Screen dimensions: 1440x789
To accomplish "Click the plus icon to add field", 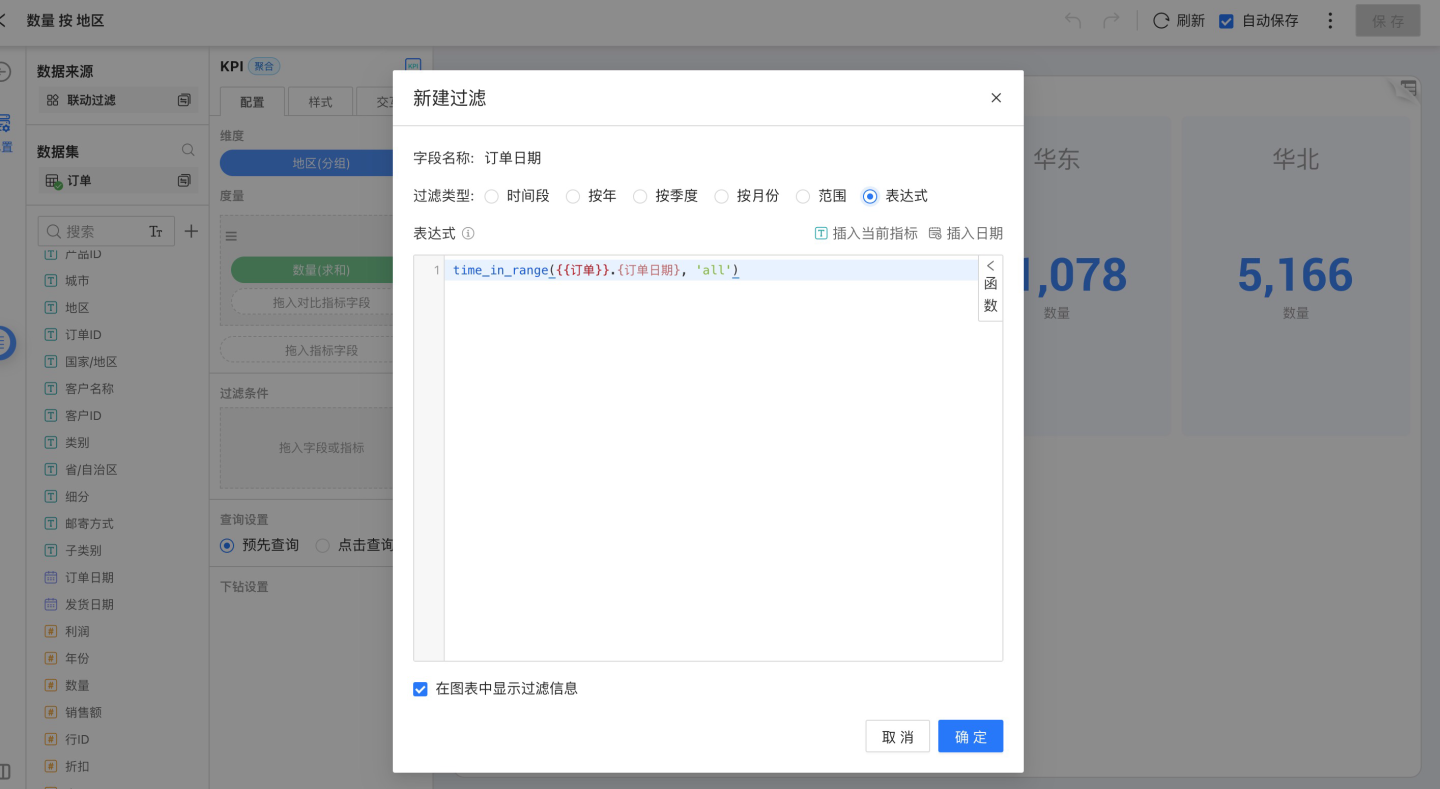I will click(191, 232).
